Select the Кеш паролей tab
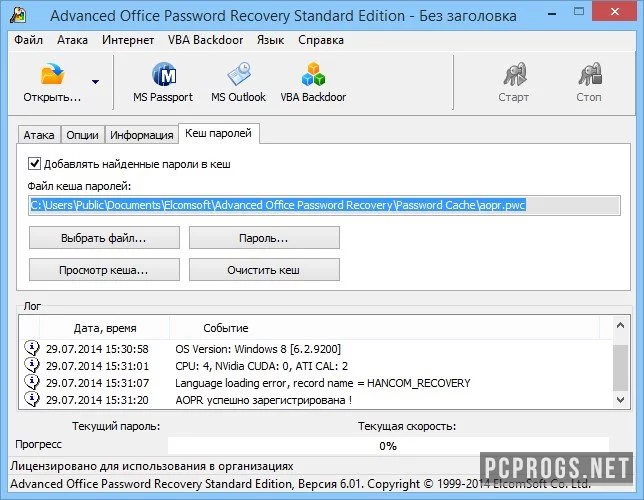644x500 pixels. (x=218, y=133)
